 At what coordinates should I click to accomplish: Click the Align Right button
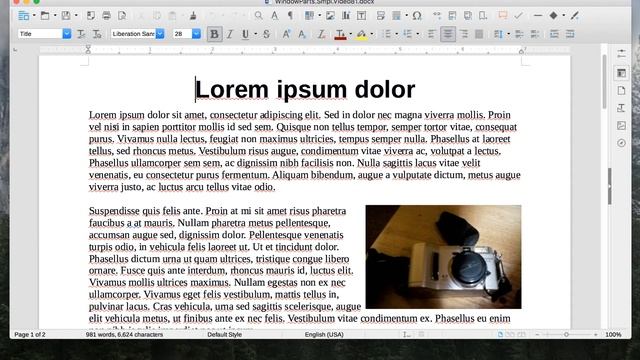[464, 34]
